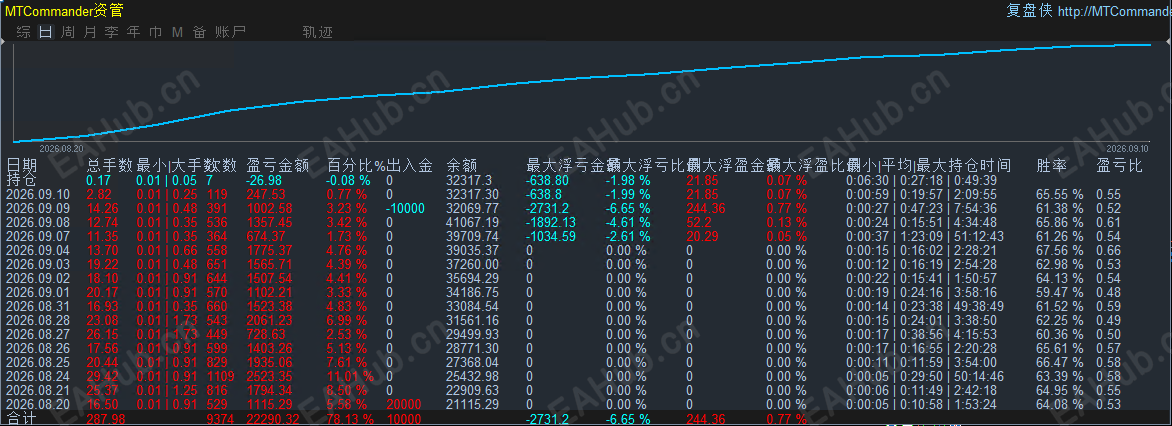Click the 287.98 total lots cell
This screenshot has width=1172, height=426.
[x=105, y=419]
